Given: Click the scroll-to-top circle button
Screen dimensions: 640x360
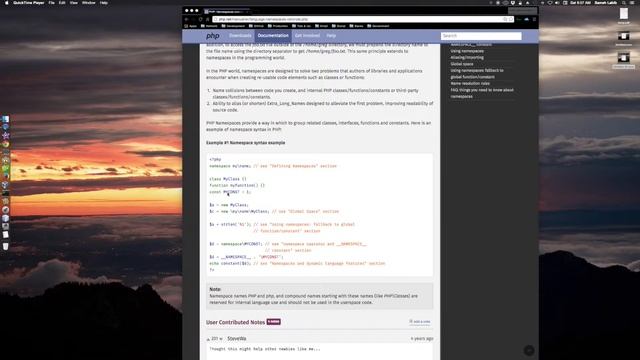Looking at the screenshot, I should [x=529, y=350].
